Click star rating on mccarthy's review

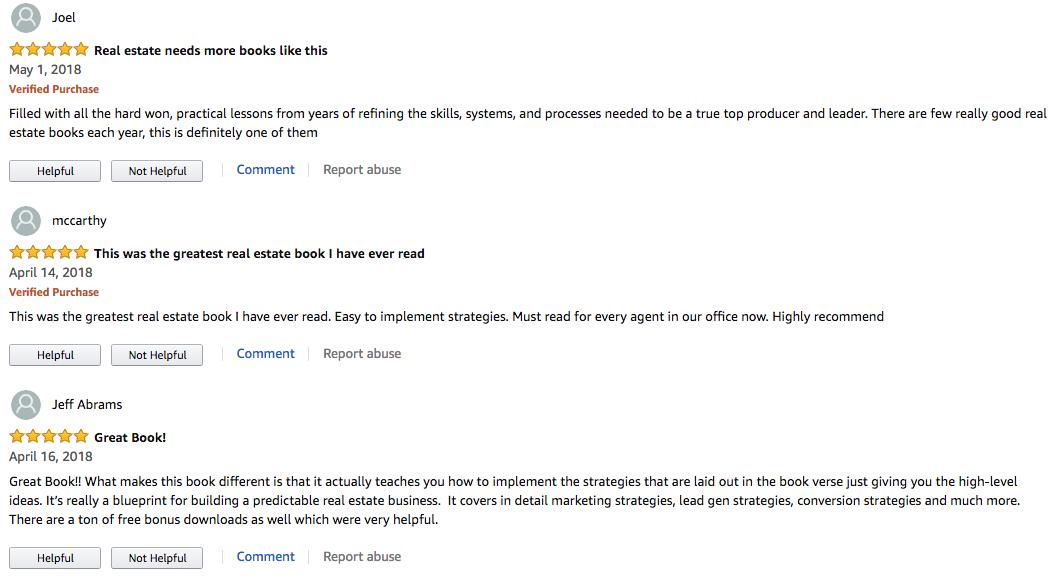pos(49,252)
